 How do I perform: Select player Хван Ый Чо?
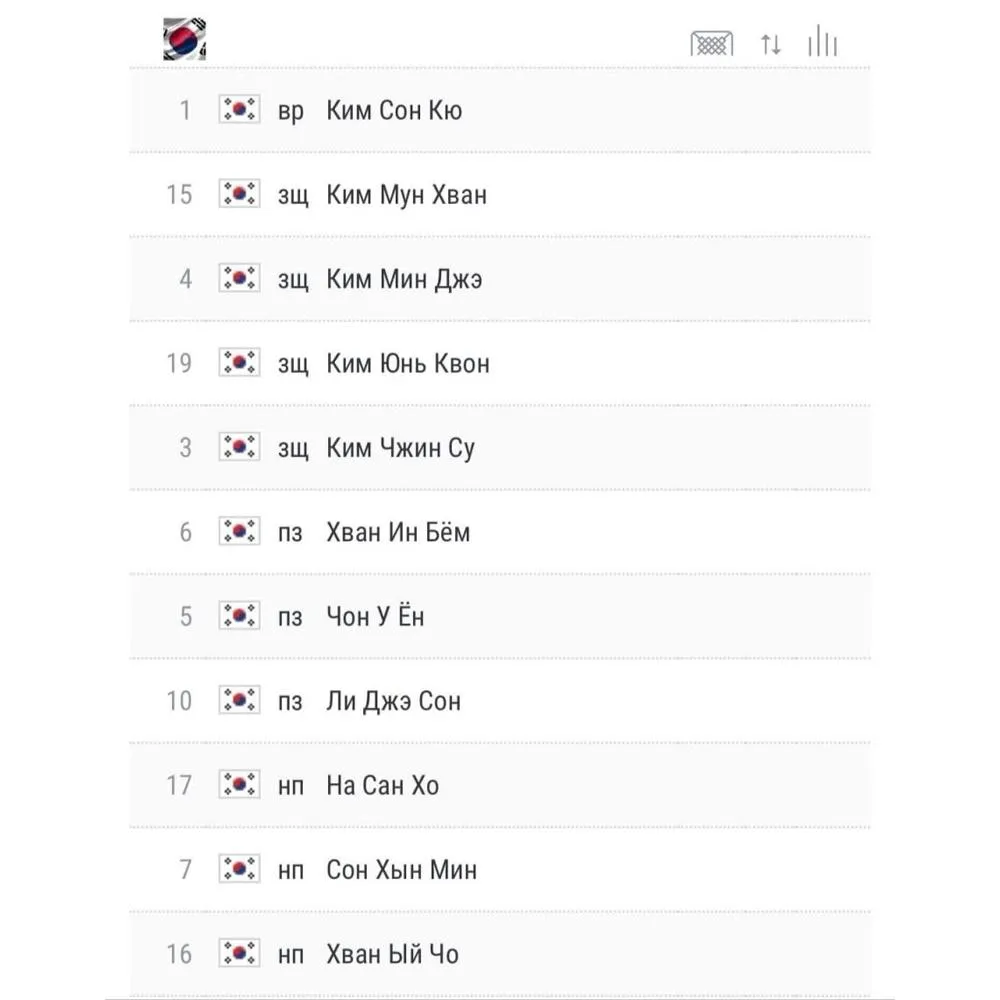point(393,954)
